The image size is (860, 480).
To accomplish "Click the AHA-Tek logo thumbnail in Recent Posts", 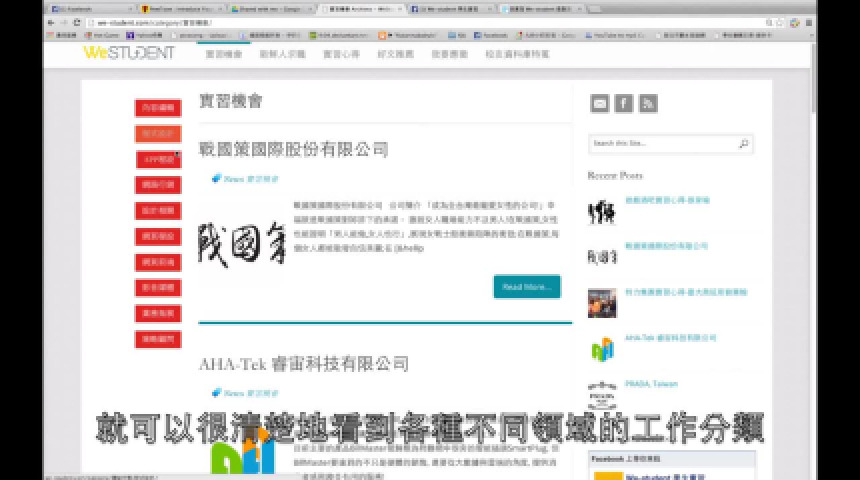I will point(601,348).
